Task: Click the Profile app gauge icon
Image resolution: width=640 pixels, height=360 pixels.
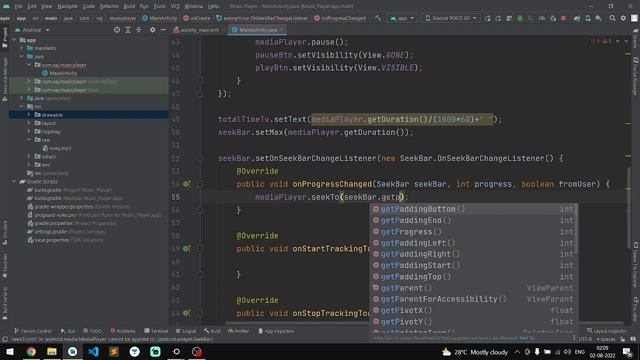Action: tap(542, 18)
